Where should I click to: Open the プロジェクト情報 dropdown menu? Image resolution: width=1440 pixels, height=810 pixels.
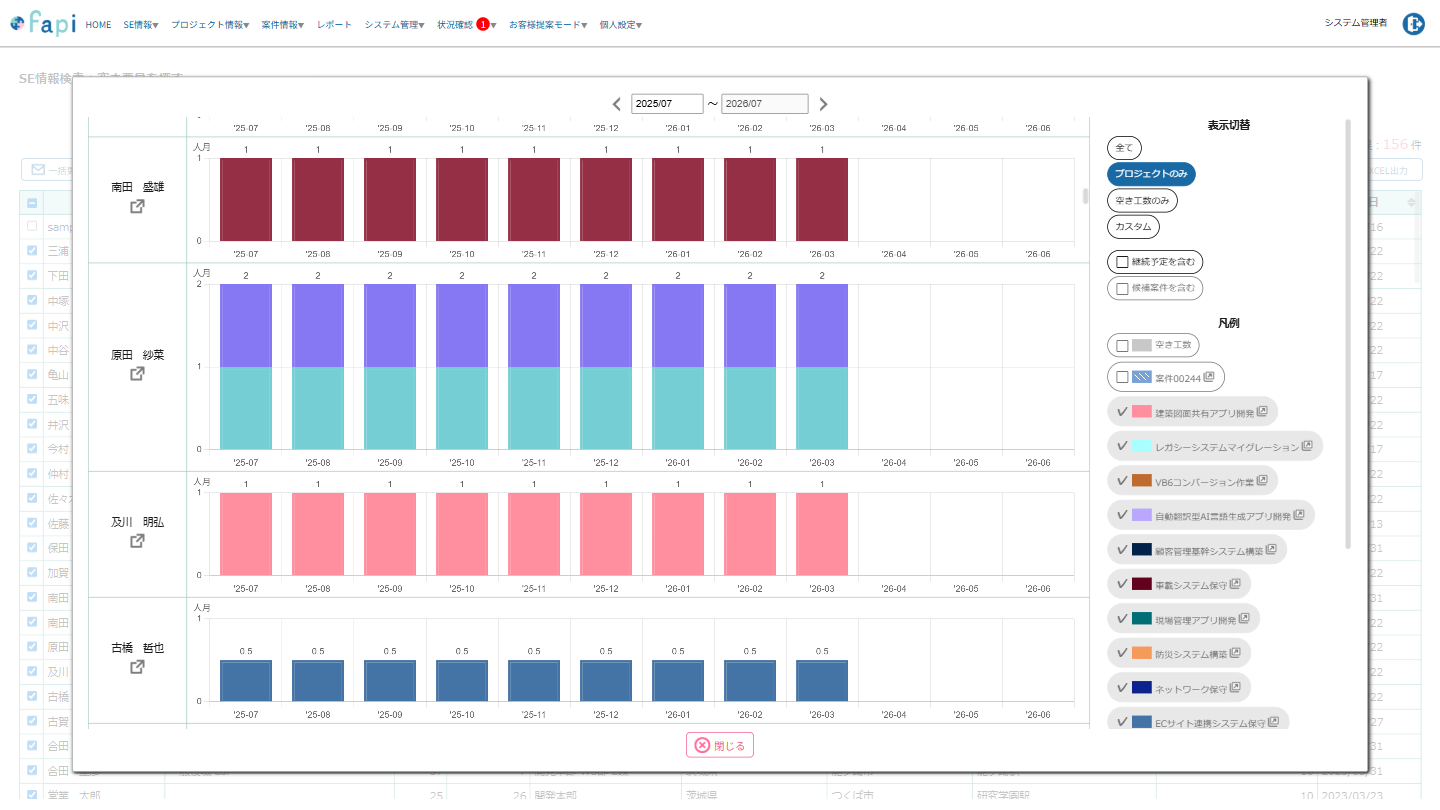(210, 25)
